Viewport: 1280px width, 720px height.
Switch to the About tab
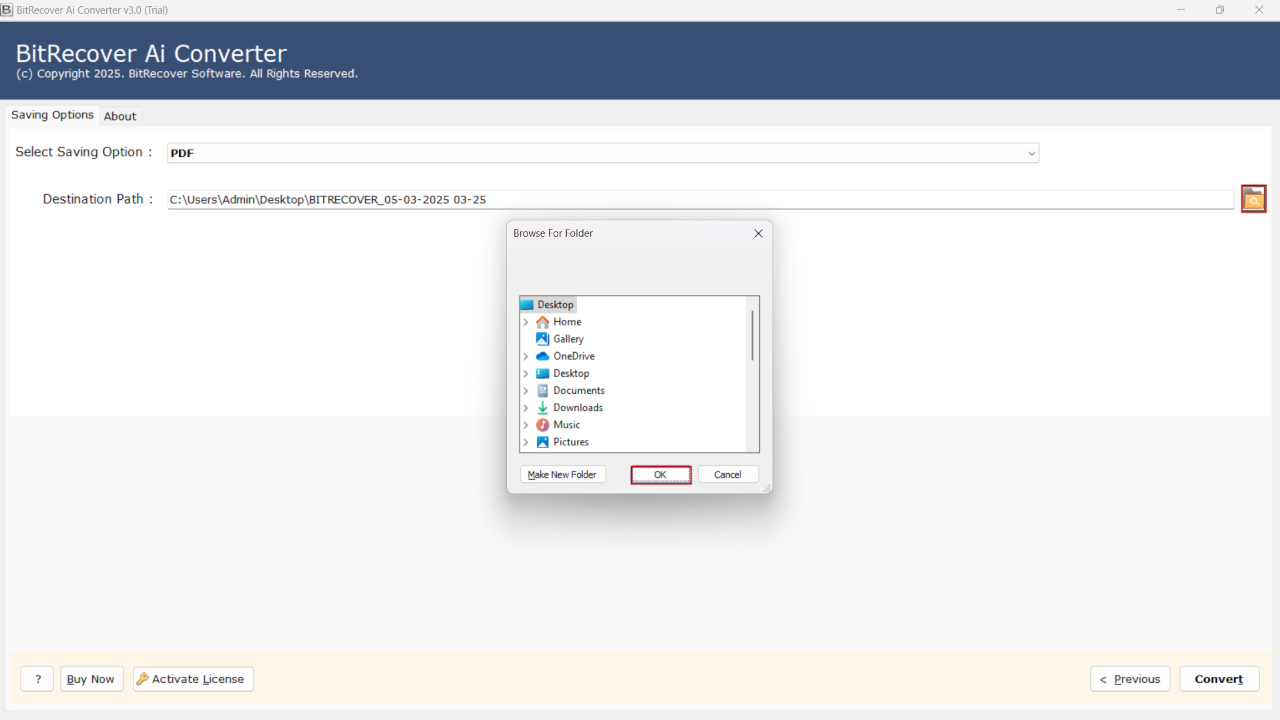[120, 116]
